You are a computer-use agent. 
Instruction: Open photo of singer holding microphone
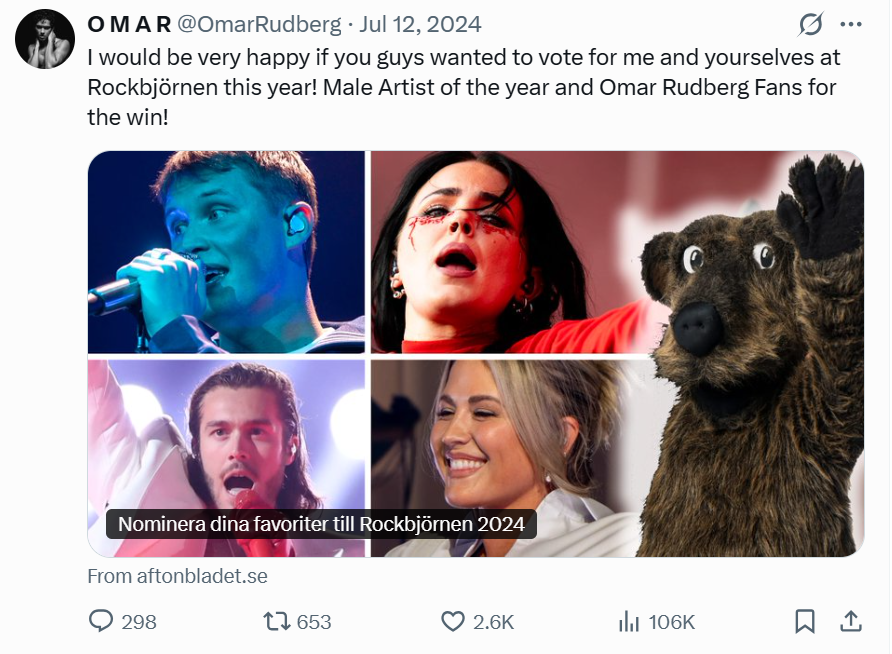tap(226, 251)
